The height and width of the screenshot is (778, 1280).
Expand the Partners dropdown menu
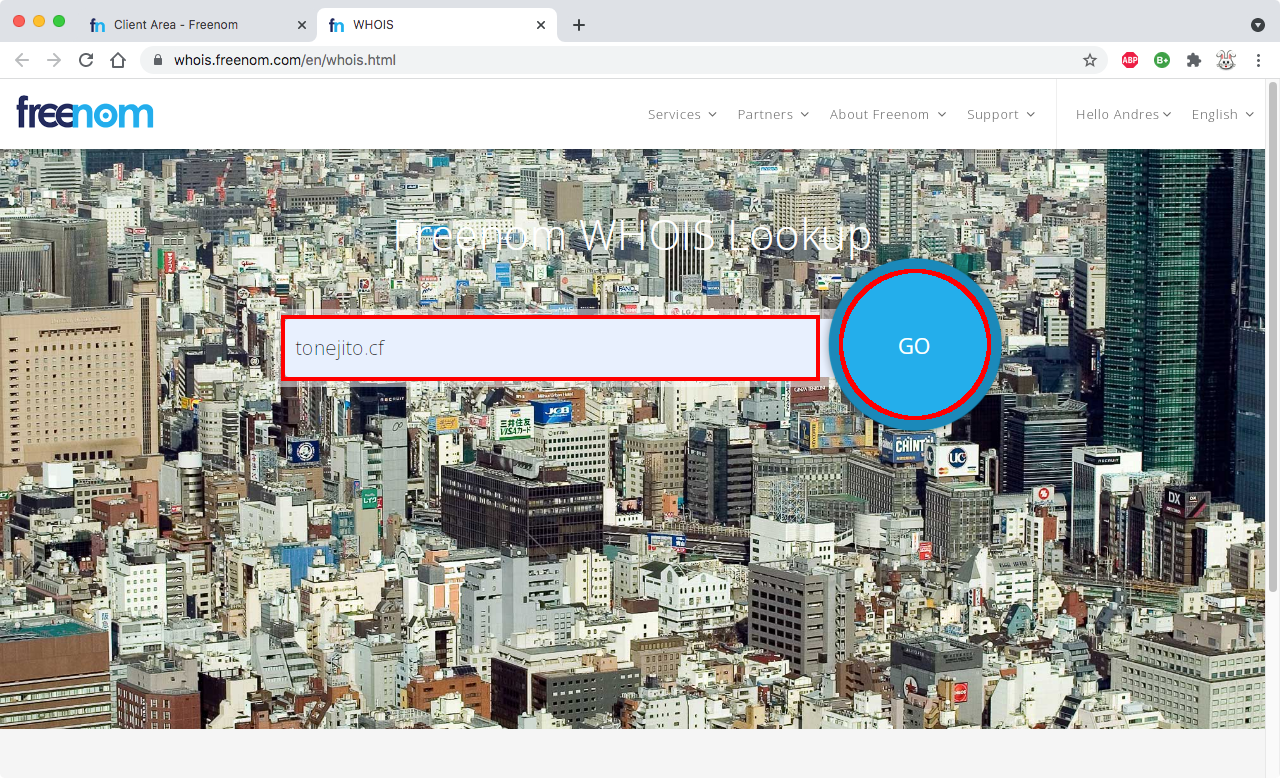(773, 114)
